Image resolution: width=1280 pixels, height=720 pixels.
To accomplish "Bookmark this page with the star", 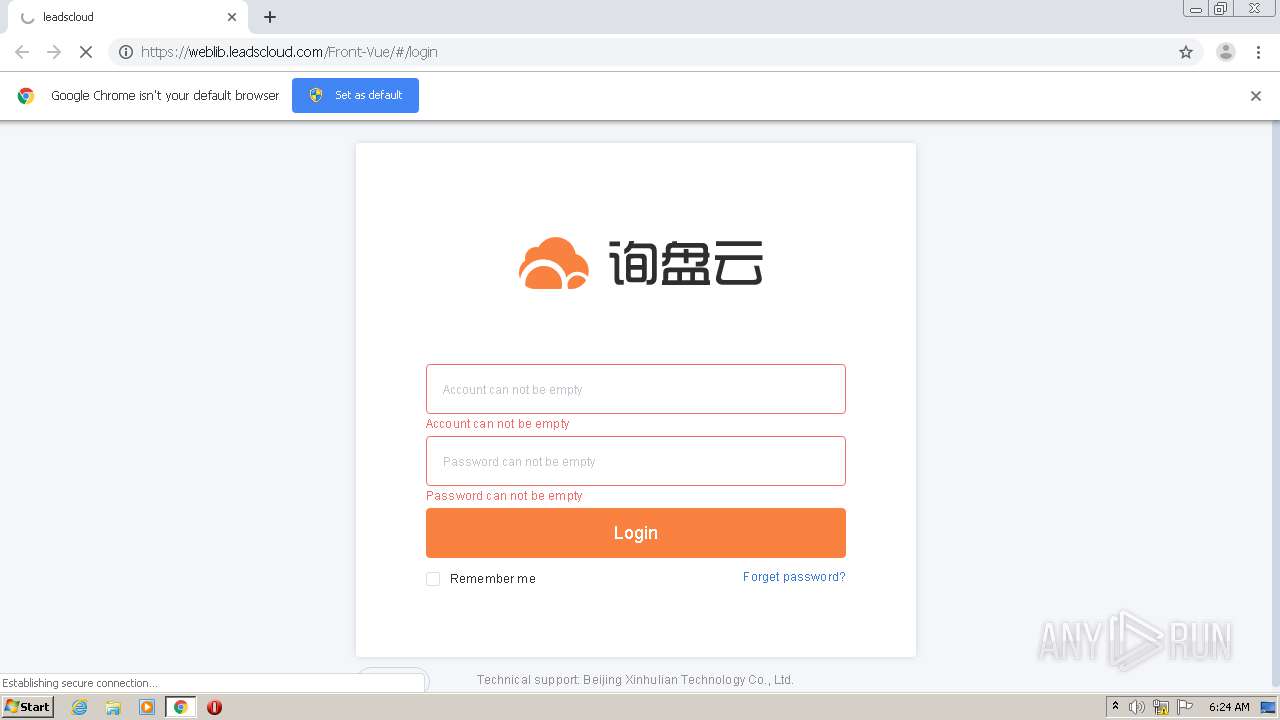I will tap(1186, 52).
